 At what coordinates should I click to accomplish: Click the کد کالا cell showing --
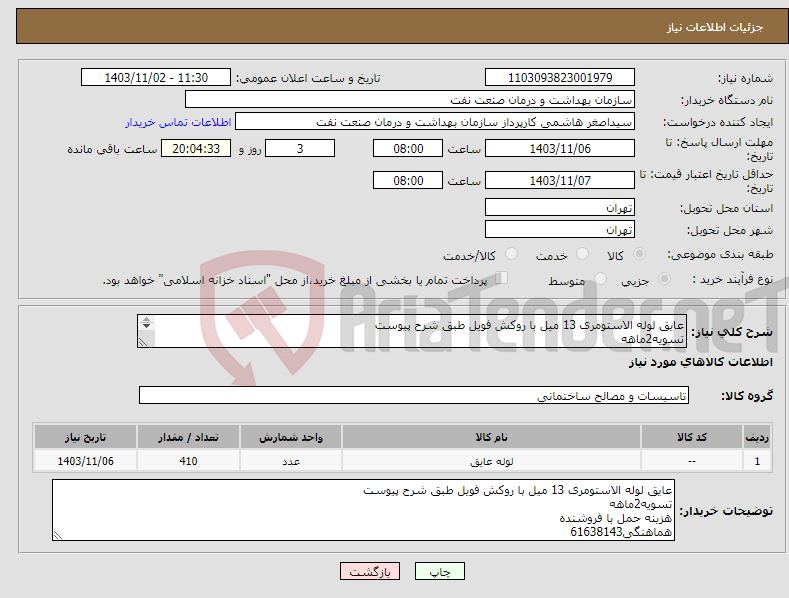point(692,461)
